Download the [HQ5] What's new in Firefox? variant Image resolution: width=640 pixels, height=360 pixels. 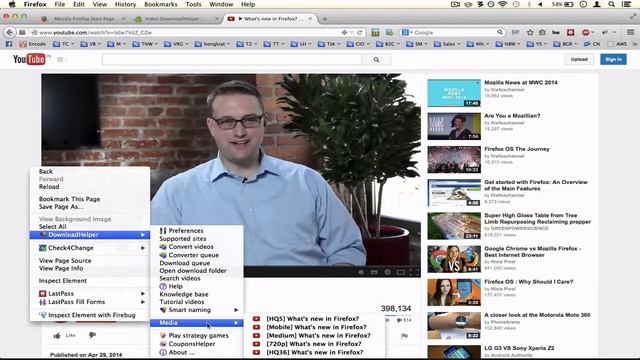click(x=314, y=318)
